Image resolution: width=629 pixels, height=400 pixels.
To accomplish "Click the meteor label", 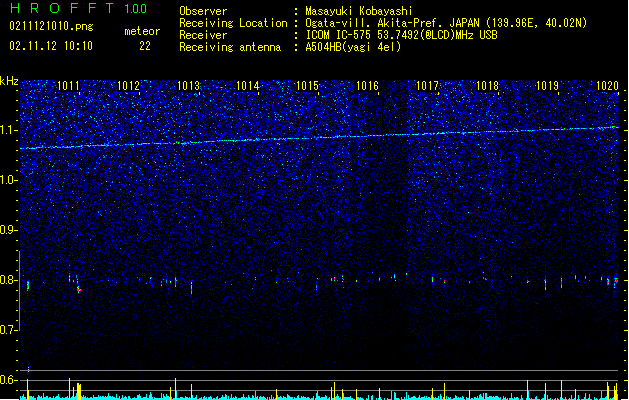I will [142, 31].
